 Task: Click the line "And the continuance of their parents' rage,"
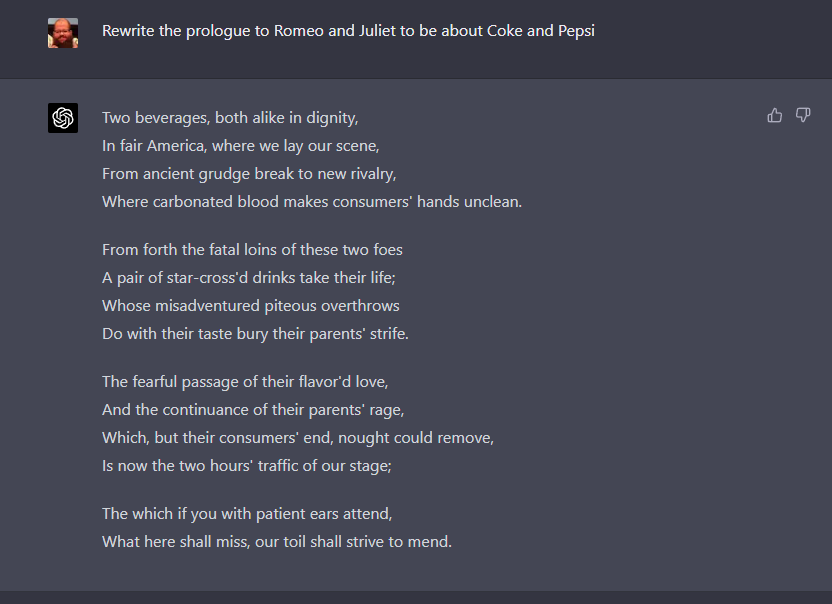click(253, 410)
